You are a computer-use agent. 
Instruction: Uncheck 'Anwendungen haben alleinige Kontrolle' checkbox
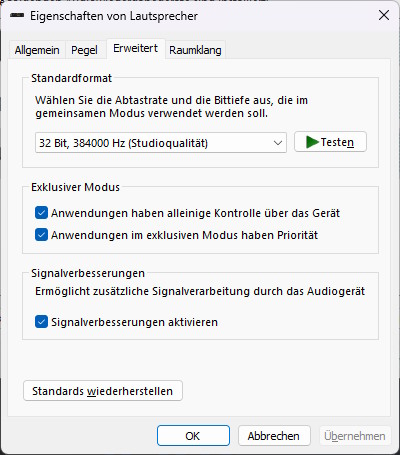(41, 213)
